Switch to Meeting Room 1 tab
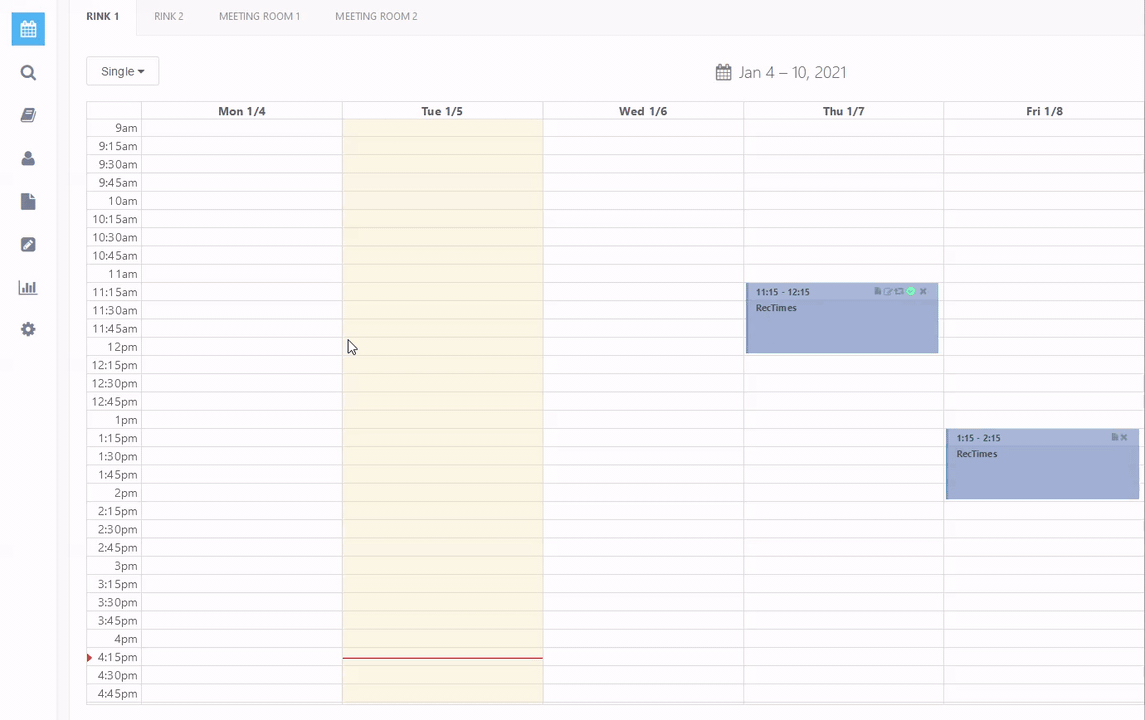 click(259, 16)
